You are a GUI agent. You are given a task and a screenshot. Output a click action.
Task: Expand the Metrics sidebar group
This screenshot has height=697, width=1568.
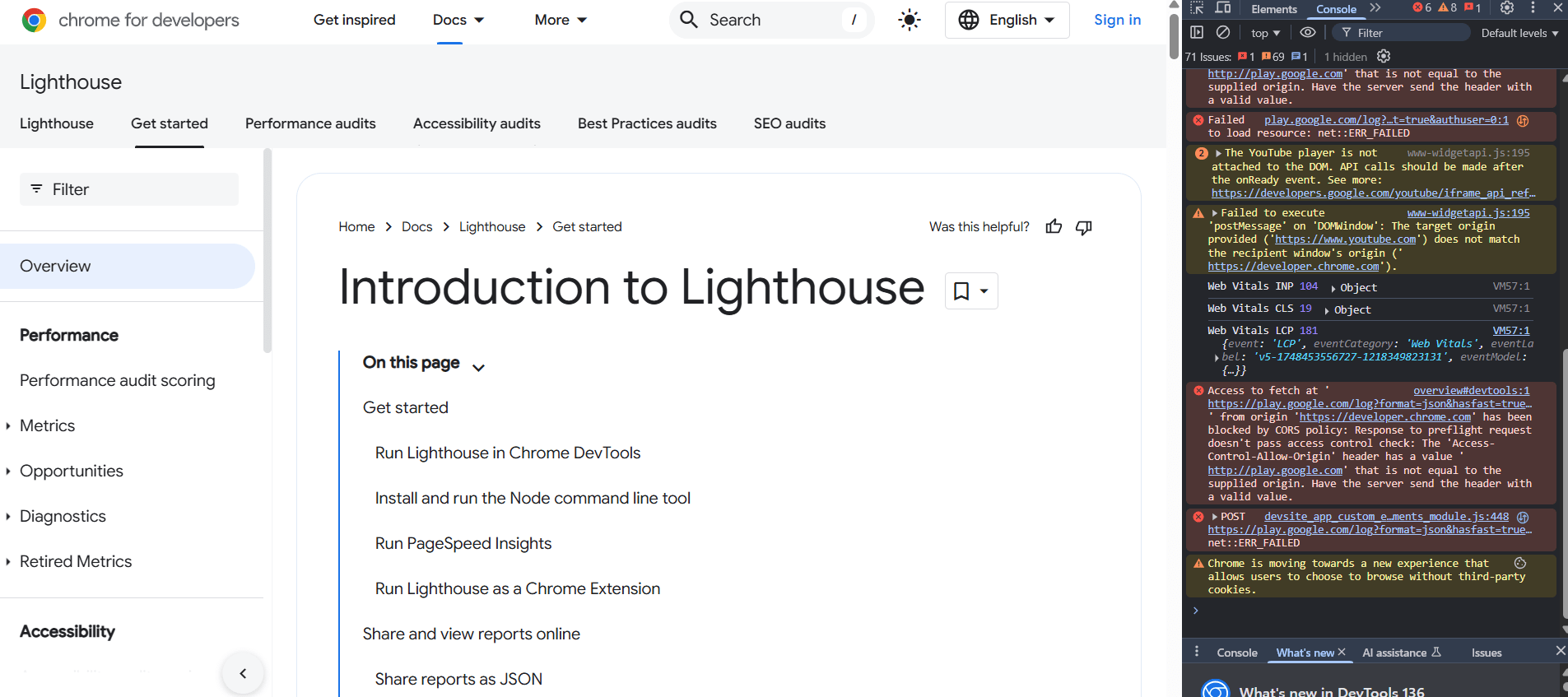point(8,426)
